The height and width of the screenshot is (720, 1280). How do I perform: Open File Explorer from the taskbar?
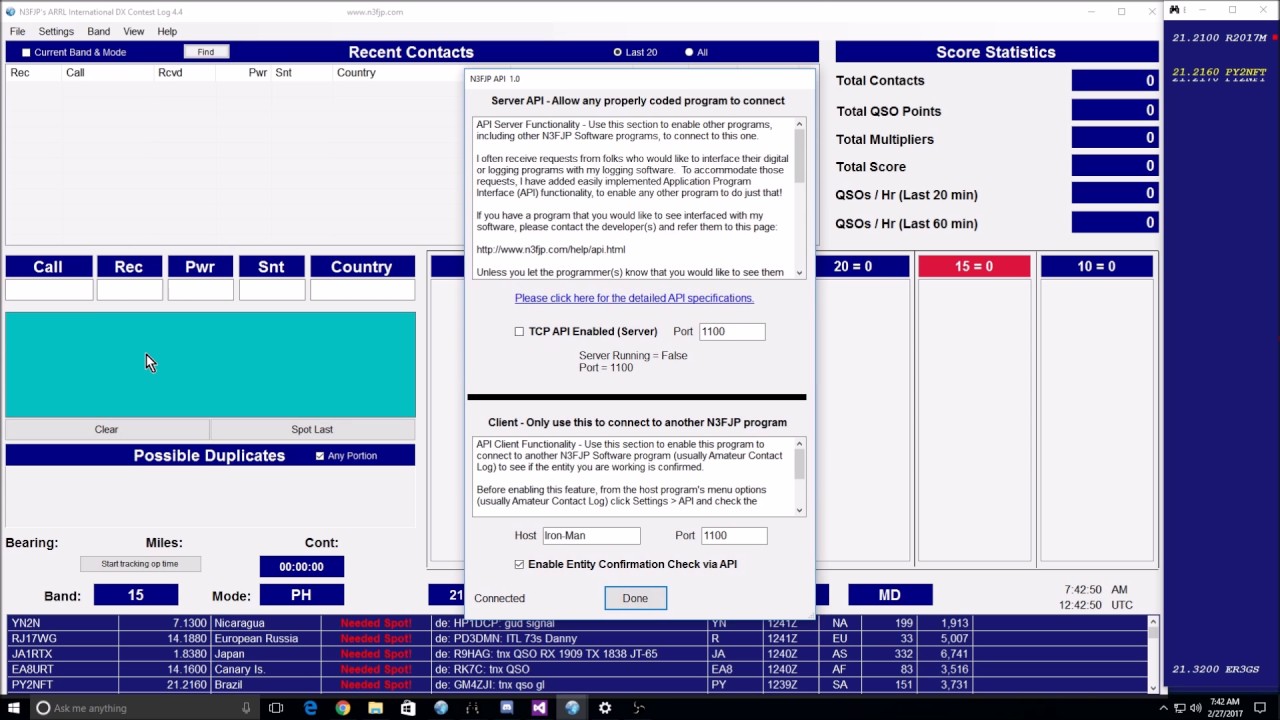(375, 708)
